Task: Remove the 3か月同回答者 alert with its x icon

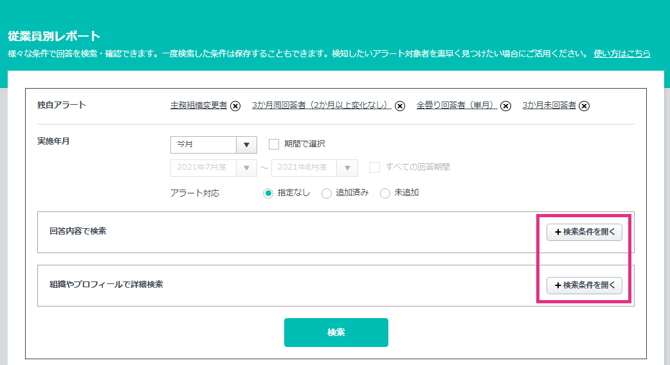Action: (400, 106)
